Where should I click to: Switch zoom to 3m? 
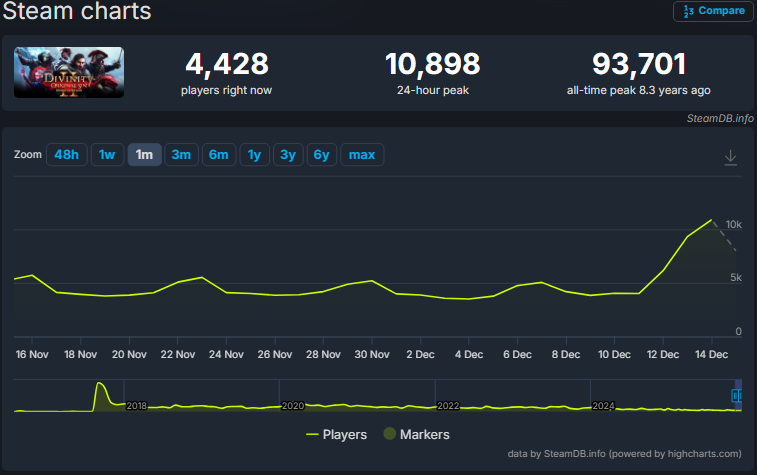coord(181,154)
